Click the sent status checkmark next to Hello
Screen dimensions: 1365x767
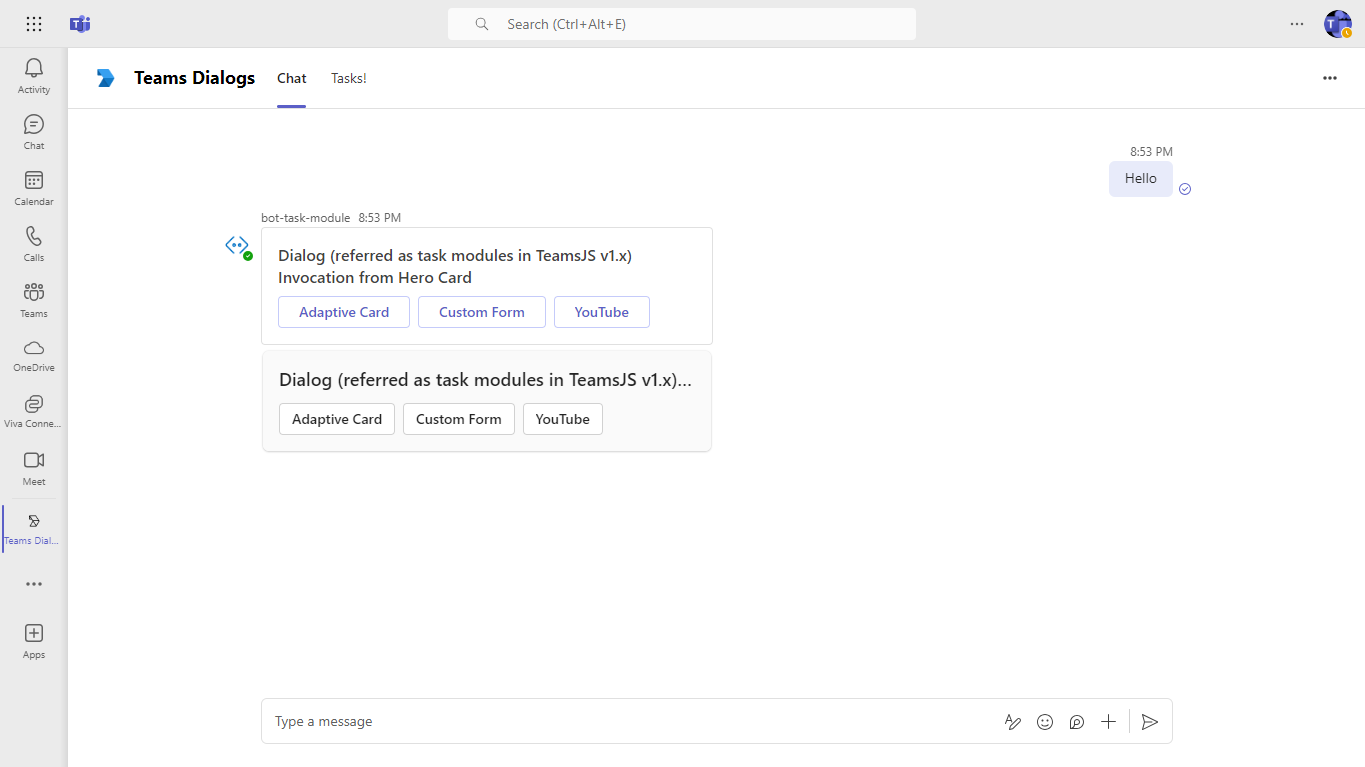click(1185, 189)
